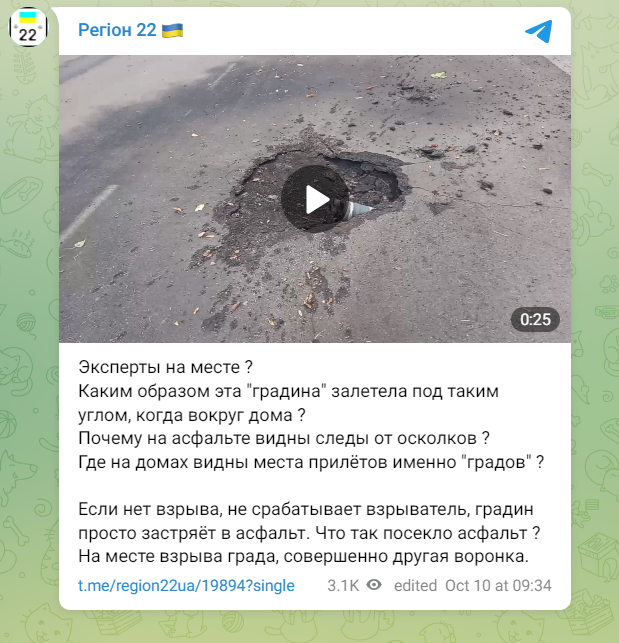Click the line 'Где на домах видны места'
619x643 pixels.
311,462
